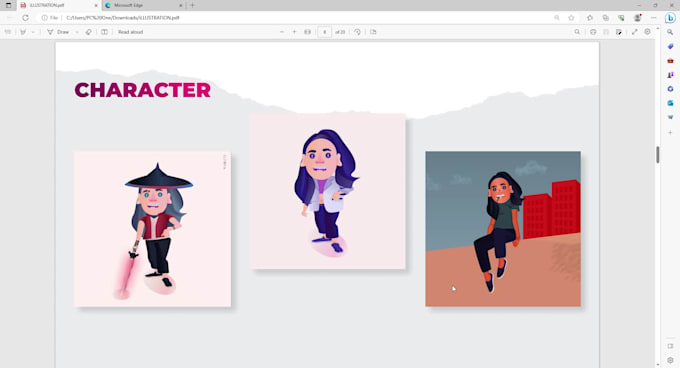Open sidebar settings gear at bottom
The width and height of the screenshot is (680, 368).
tap(670, 360)
